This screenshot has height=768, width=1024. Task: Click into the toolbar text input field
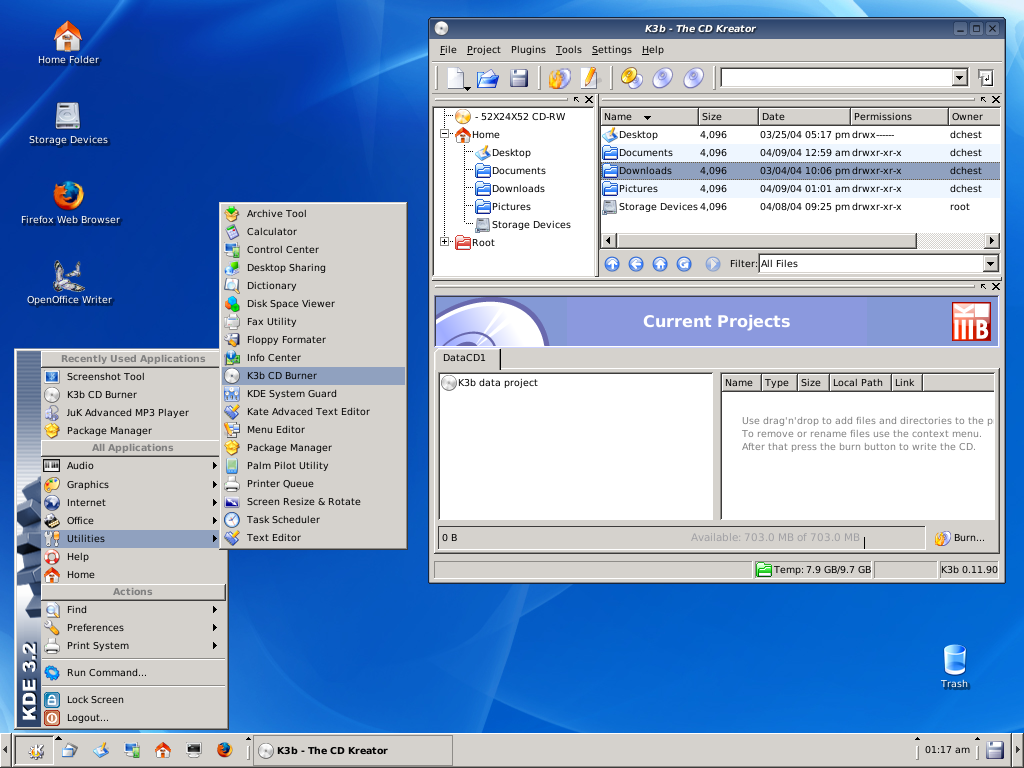coord(837,78)
